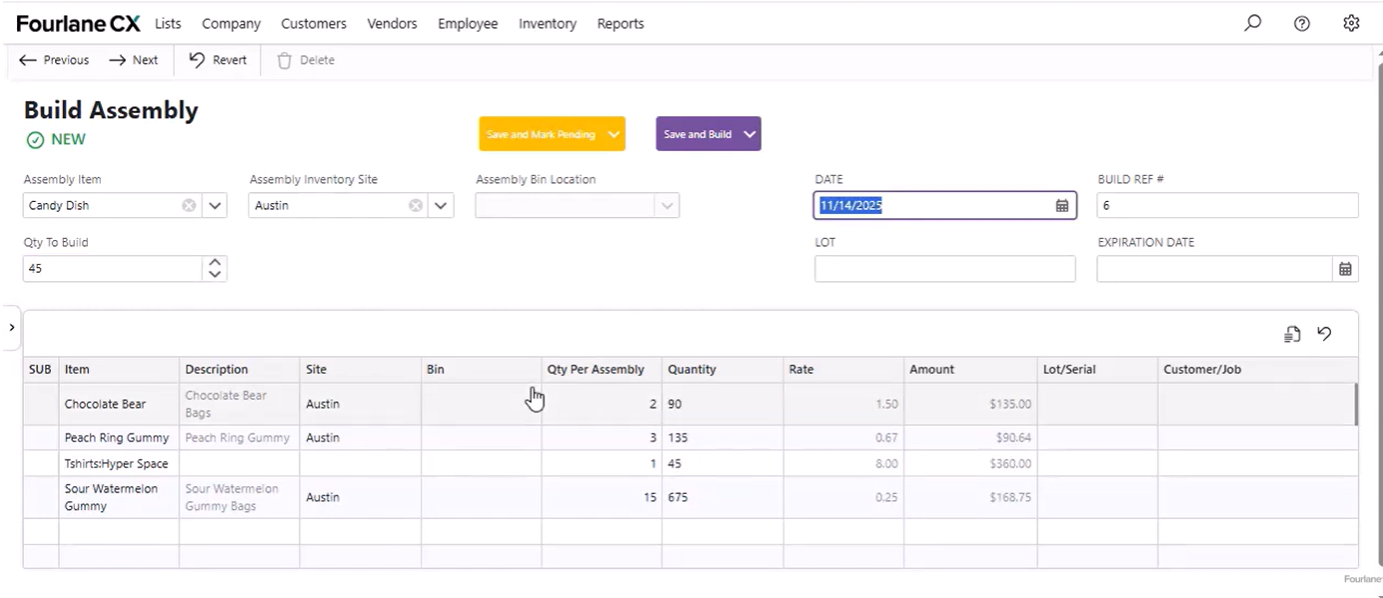Open the Save and Mark Pending dropdown arrow
This screenshot has width=1383, height=598.
(614, 134)
